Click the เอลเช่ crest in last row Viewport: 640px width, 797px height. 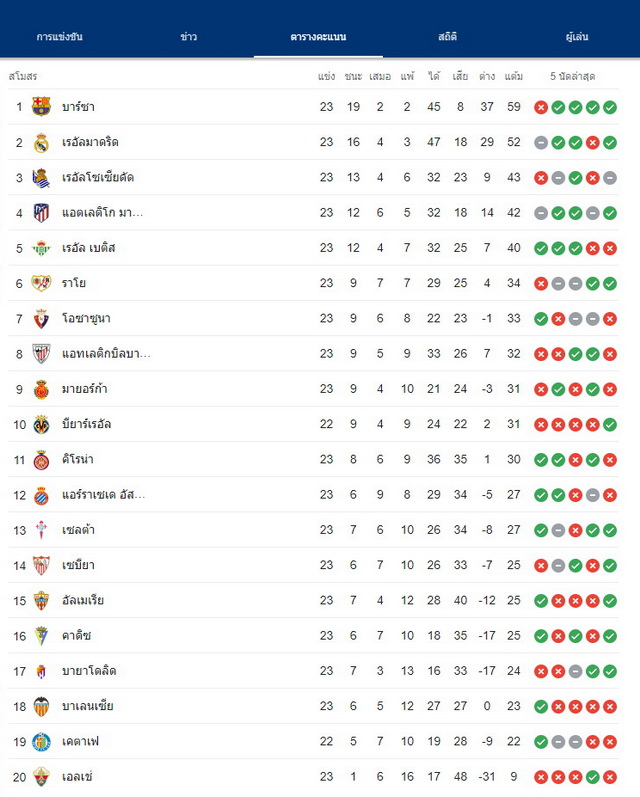tap(41, 777)
